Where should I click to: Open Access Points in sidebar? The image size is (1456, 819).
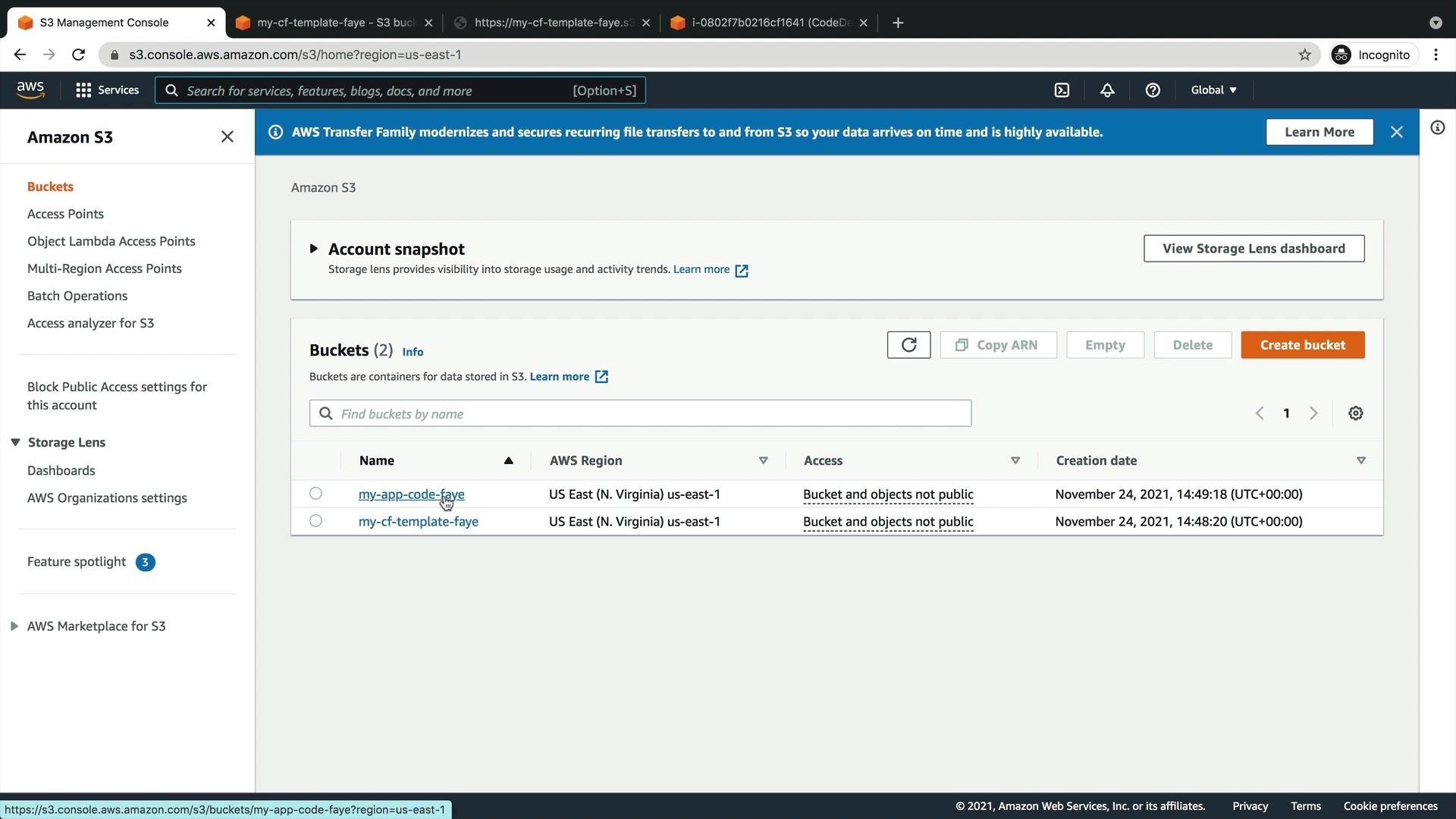tap(65, 214)
